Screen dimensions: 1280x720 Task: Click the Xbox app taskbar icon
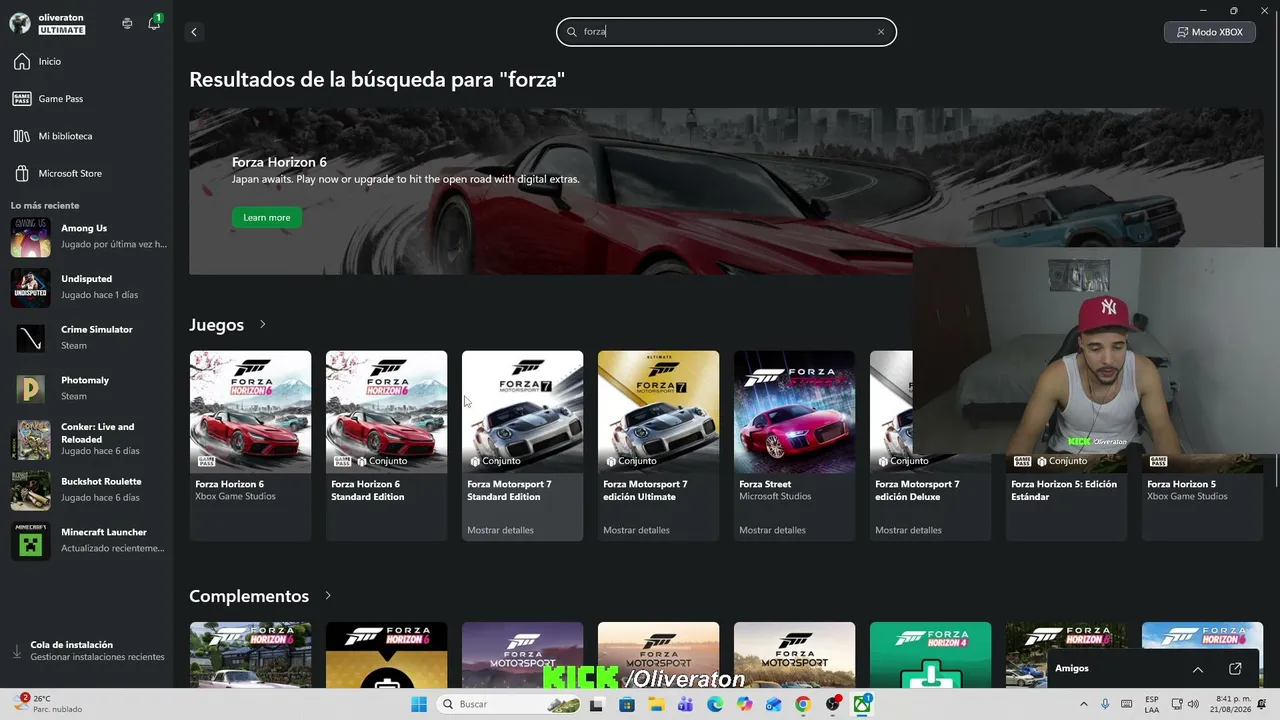pos(862,704)
